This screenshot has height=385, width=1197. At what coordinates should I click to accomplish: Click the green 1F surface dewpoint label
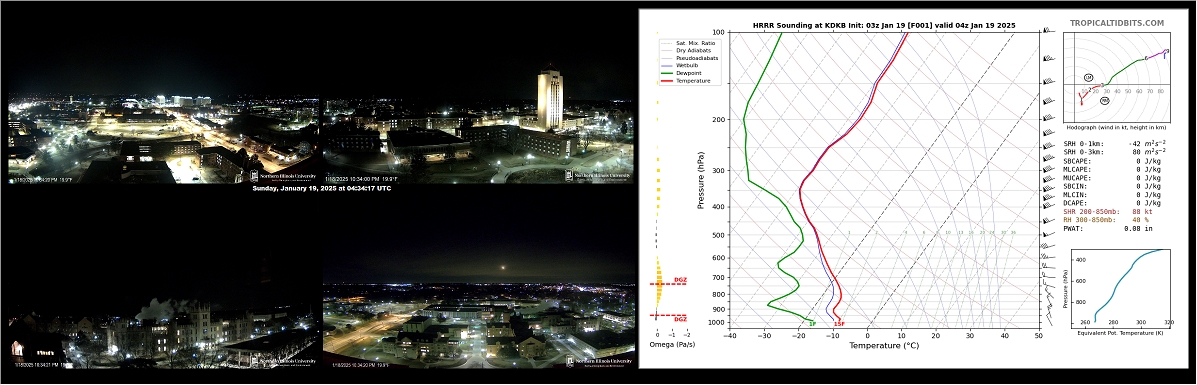[x=812, y=324]
